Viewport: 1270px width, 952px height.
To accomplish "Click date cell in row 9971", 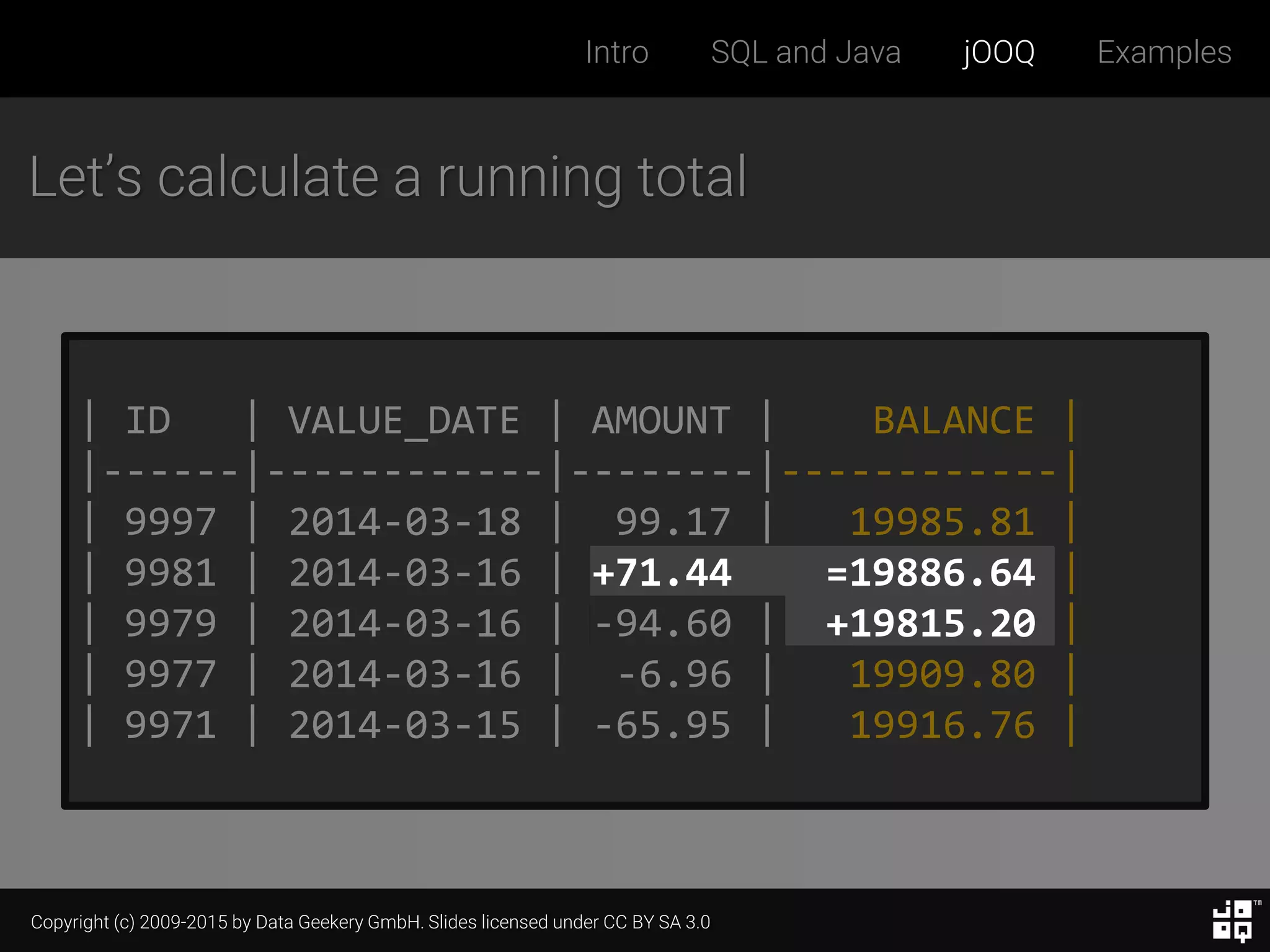I will [x=404, y=725].
